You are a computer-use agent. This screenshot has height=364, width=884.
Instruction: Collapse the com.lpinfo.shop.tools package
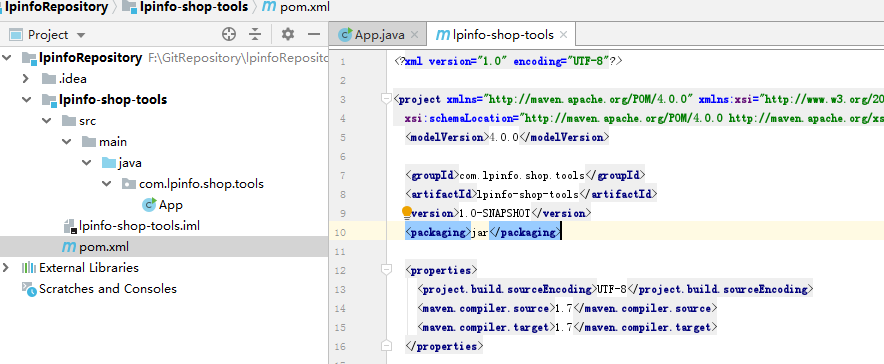(x=107, y=184)
